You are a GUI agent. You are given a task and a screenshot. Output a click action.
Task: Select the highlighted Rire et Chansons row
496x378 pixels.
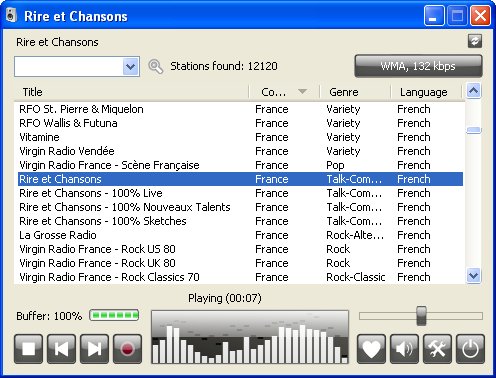point(240,179)
